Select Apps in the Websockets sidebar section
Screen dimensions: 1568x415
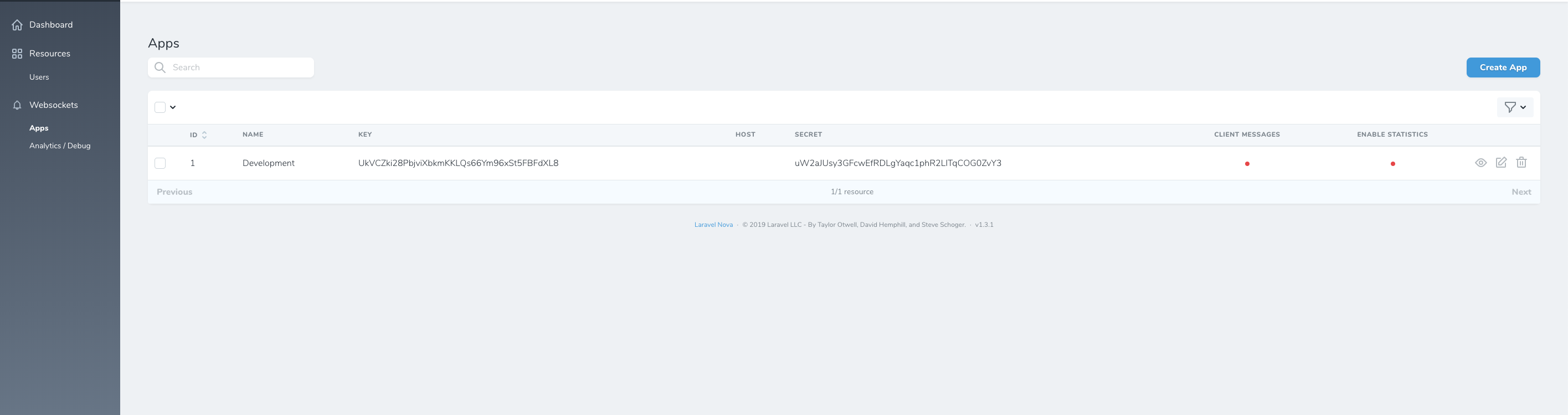click(39, 128)
